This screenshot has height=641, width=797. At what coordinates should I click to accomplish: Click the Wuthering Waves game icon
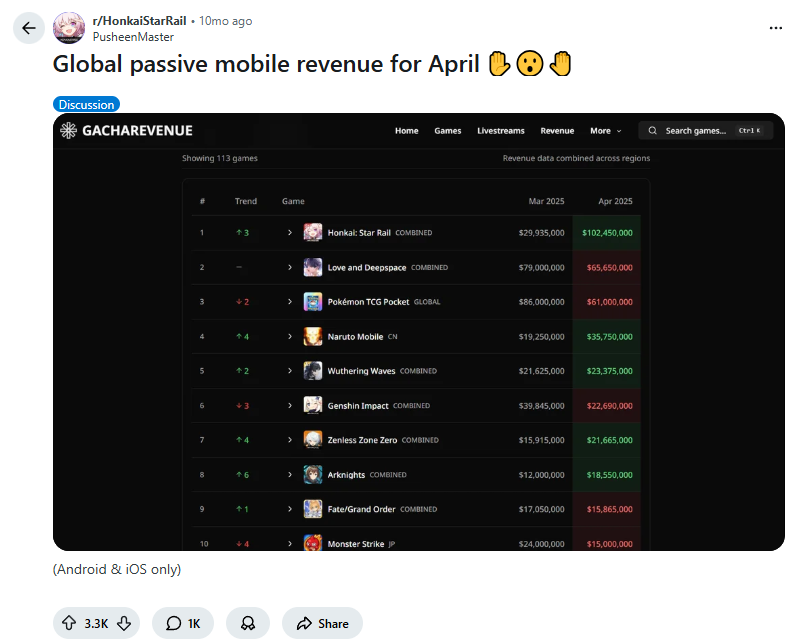[313, 371]
